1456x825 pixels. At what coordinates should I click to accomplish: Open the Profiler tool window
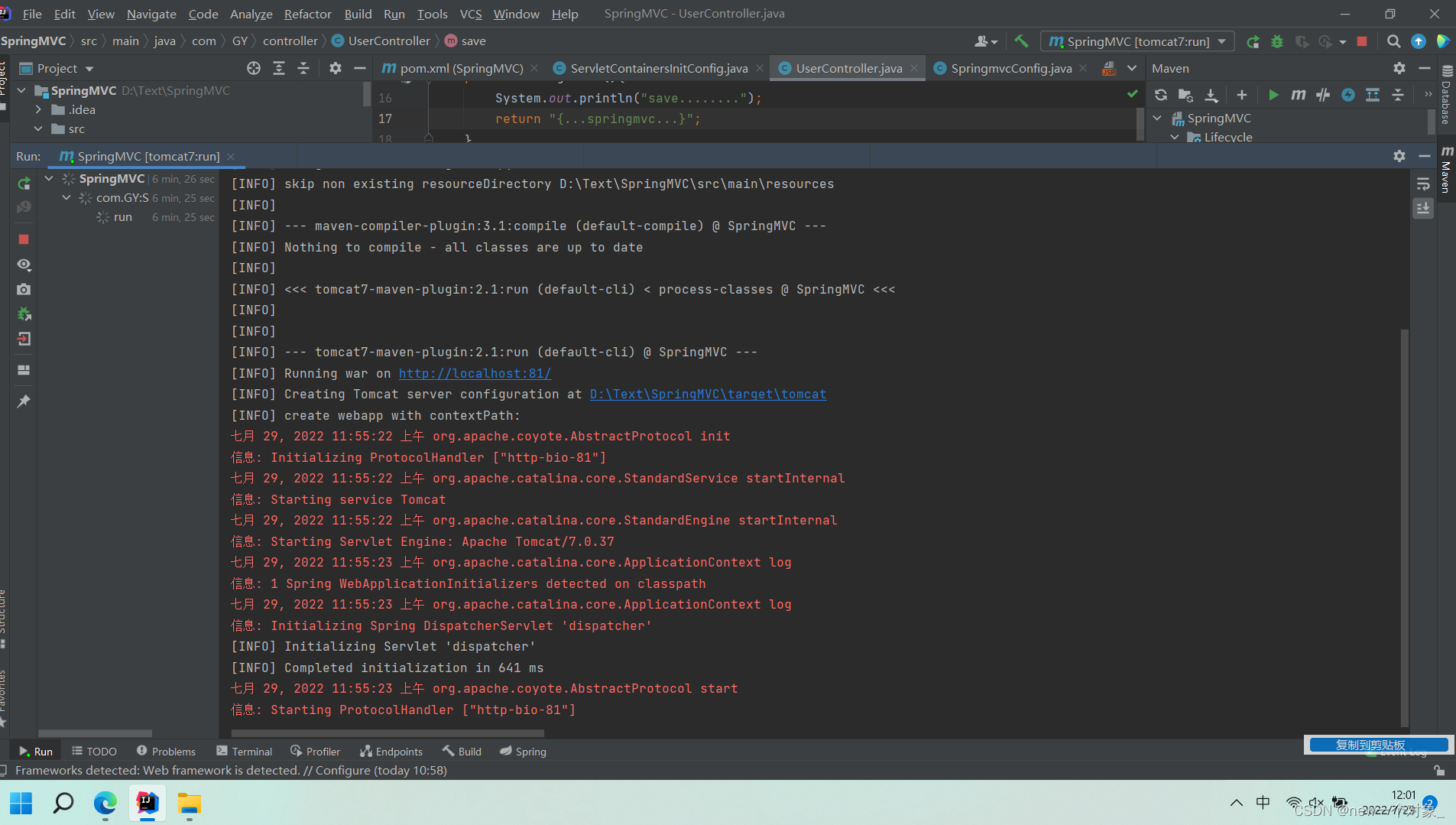315,752
